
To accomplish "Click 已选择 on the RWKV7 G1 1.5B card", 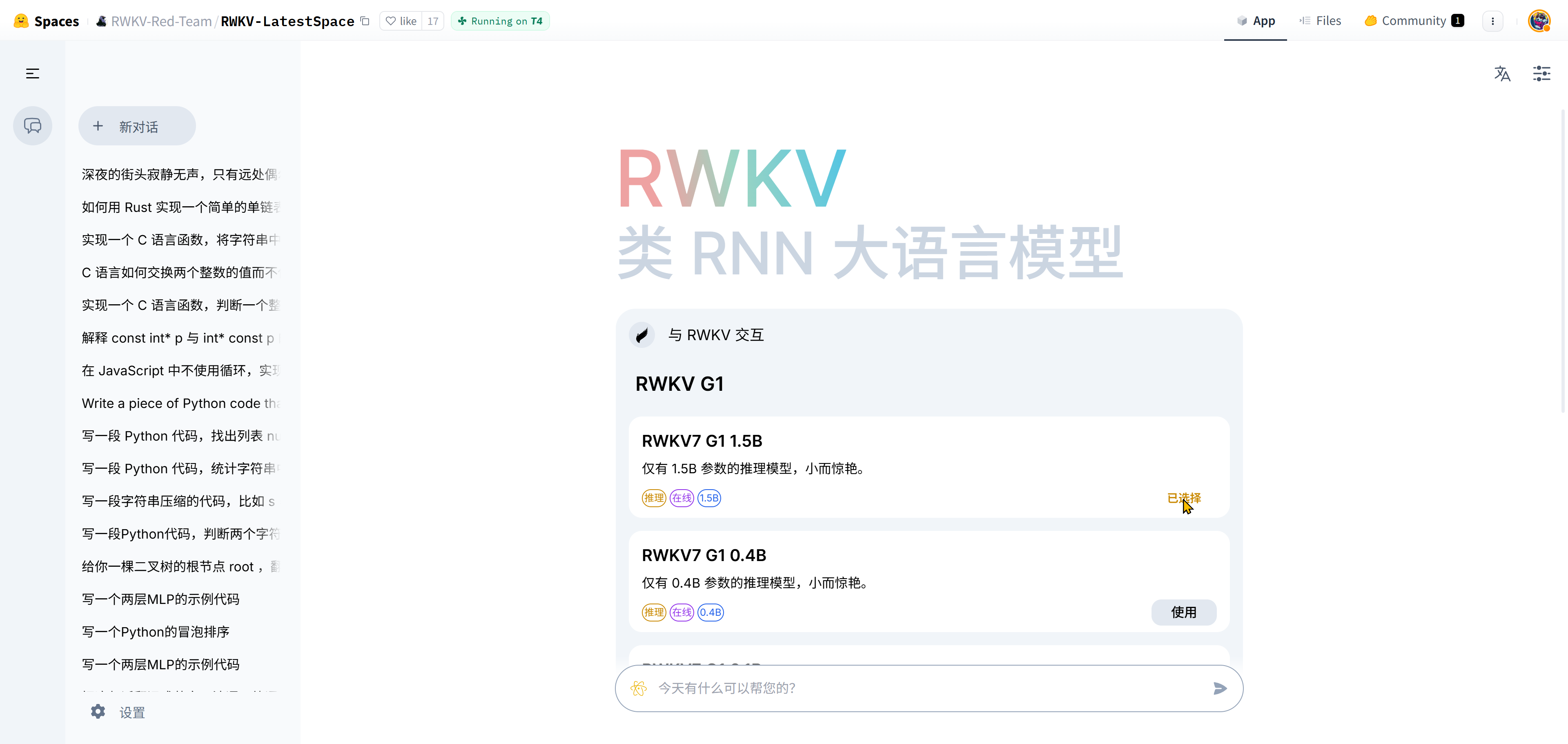I will pyautogui.click(x=1183, y=498).
